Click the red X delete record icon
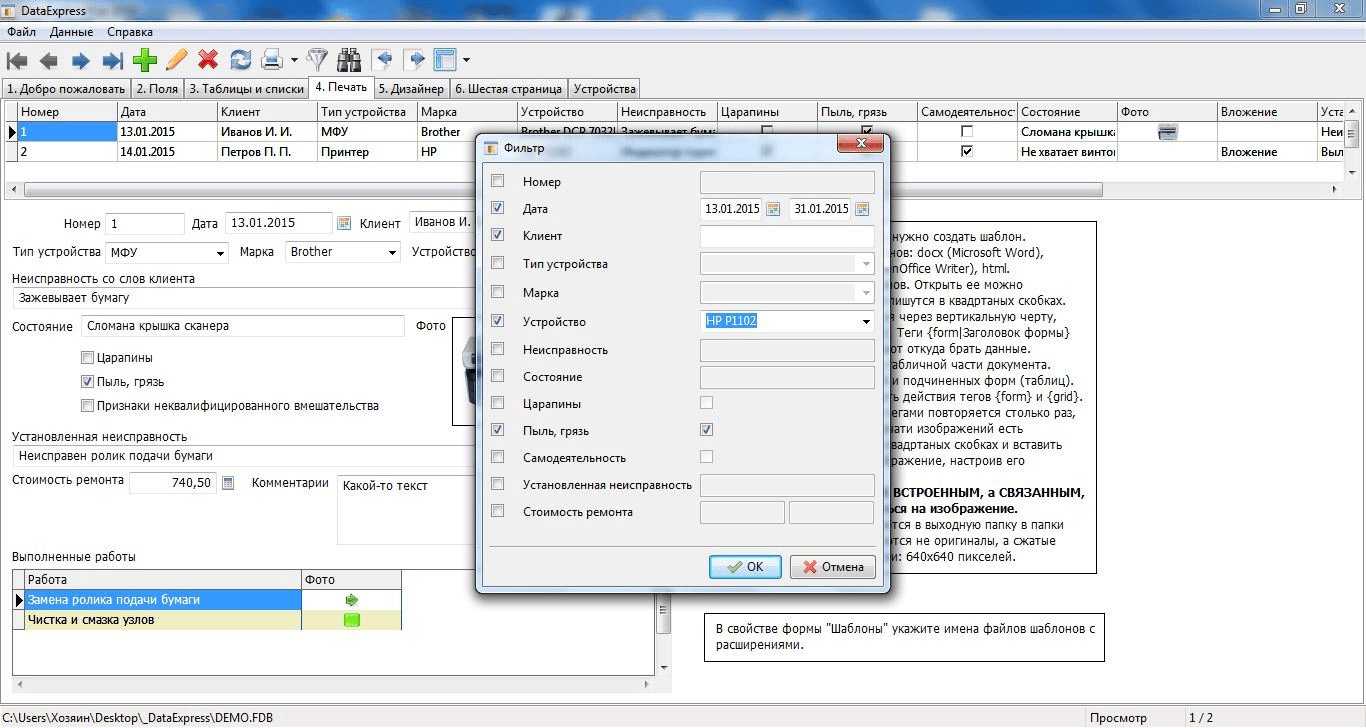 coord(208,60)
